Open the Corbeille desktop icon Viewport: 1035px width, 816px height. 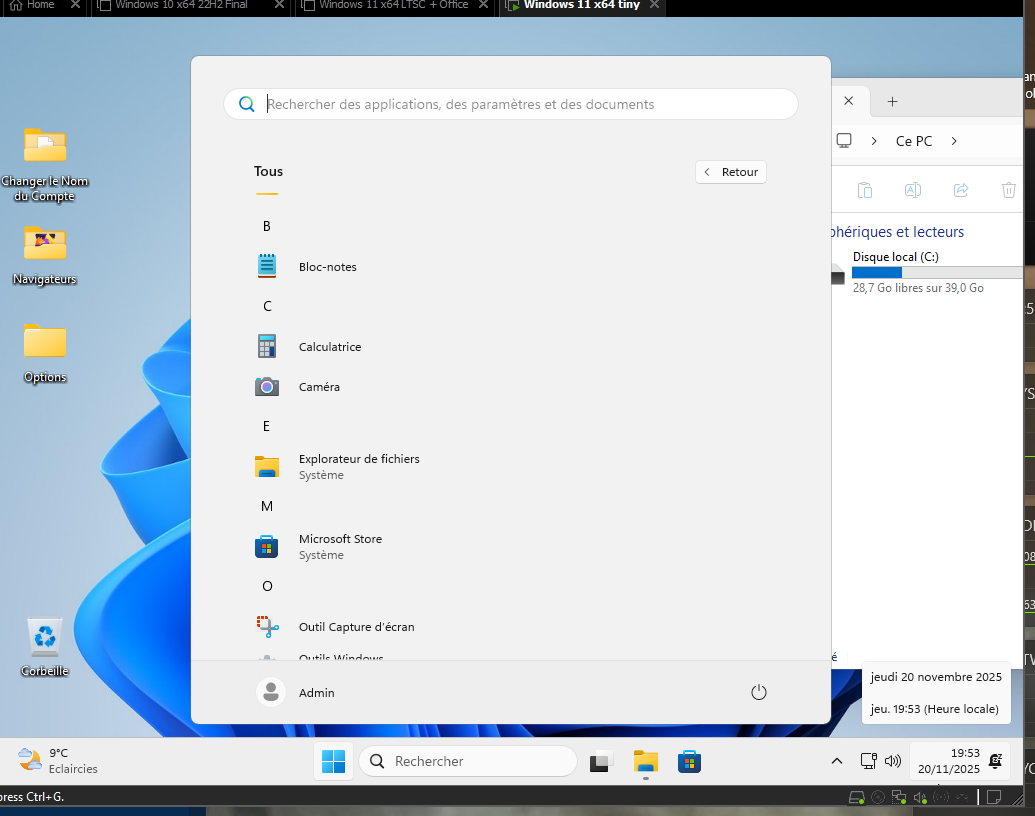click(45, 647)
